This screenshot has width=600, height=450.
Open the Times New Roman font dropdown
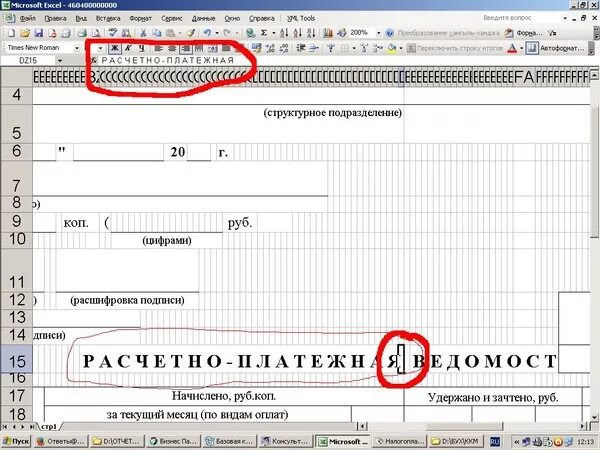tap(77, 48)
